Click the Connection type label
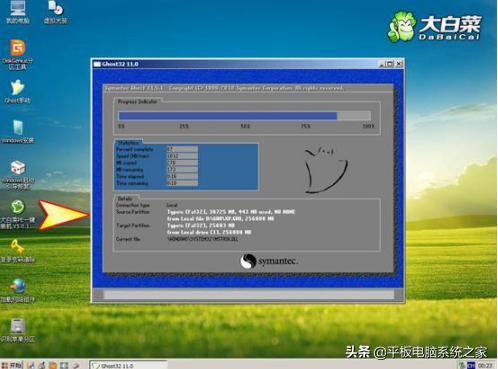The image size is (498, 369). coord(133,205)
